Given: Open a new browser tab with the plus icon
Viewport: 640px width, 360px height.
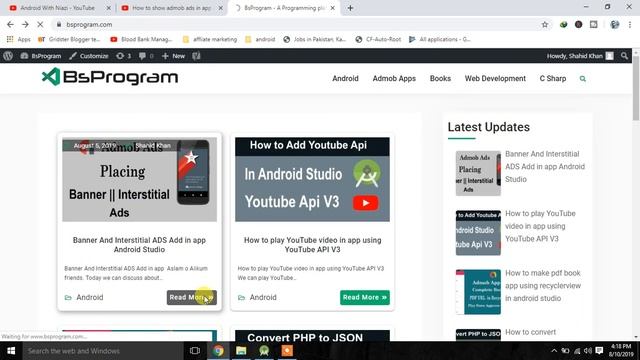Looking at the screenshot, I should 350,8.
